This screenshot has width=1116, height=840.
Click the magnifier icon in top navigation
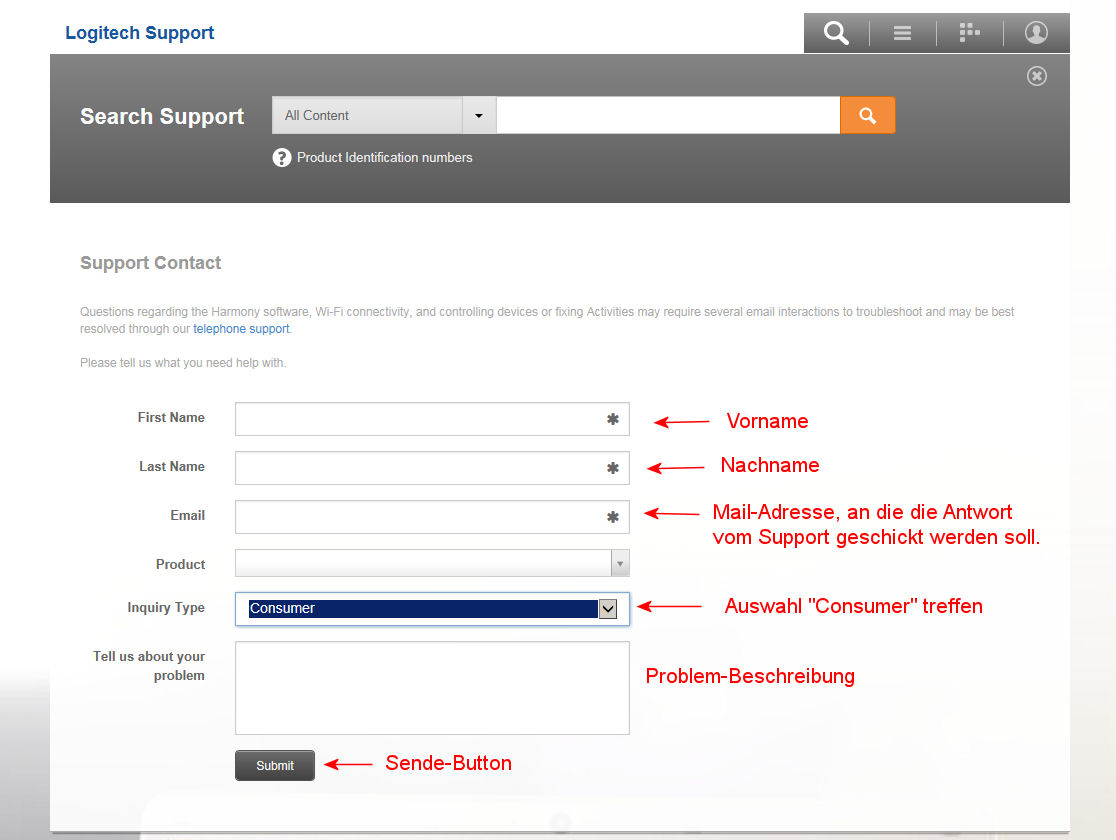(836, 33)
